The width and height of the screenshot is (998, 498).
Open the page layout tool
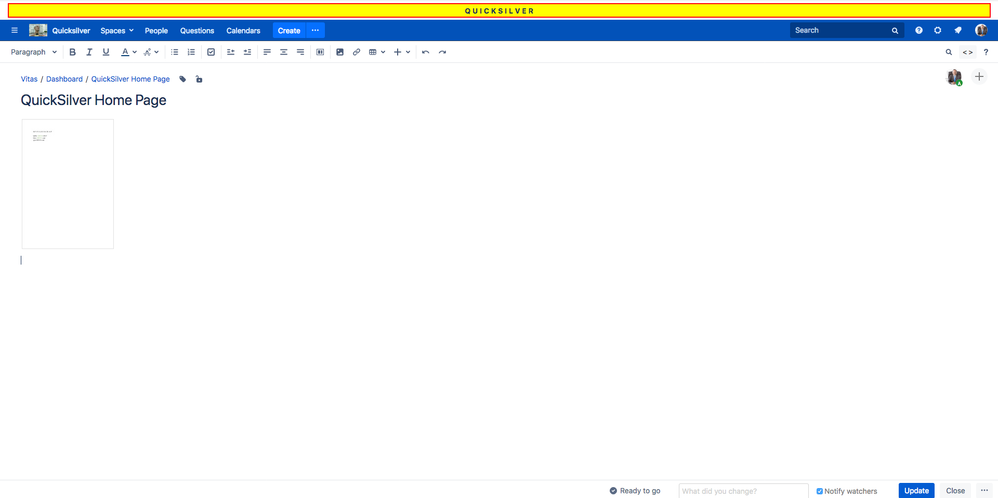(320, 52)
